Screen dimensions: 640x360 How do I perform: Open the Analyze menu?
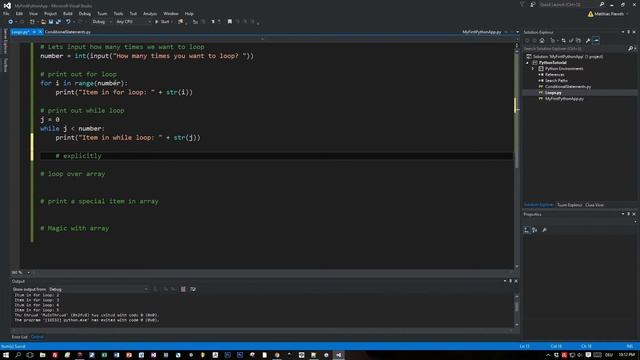pos(150,13)
